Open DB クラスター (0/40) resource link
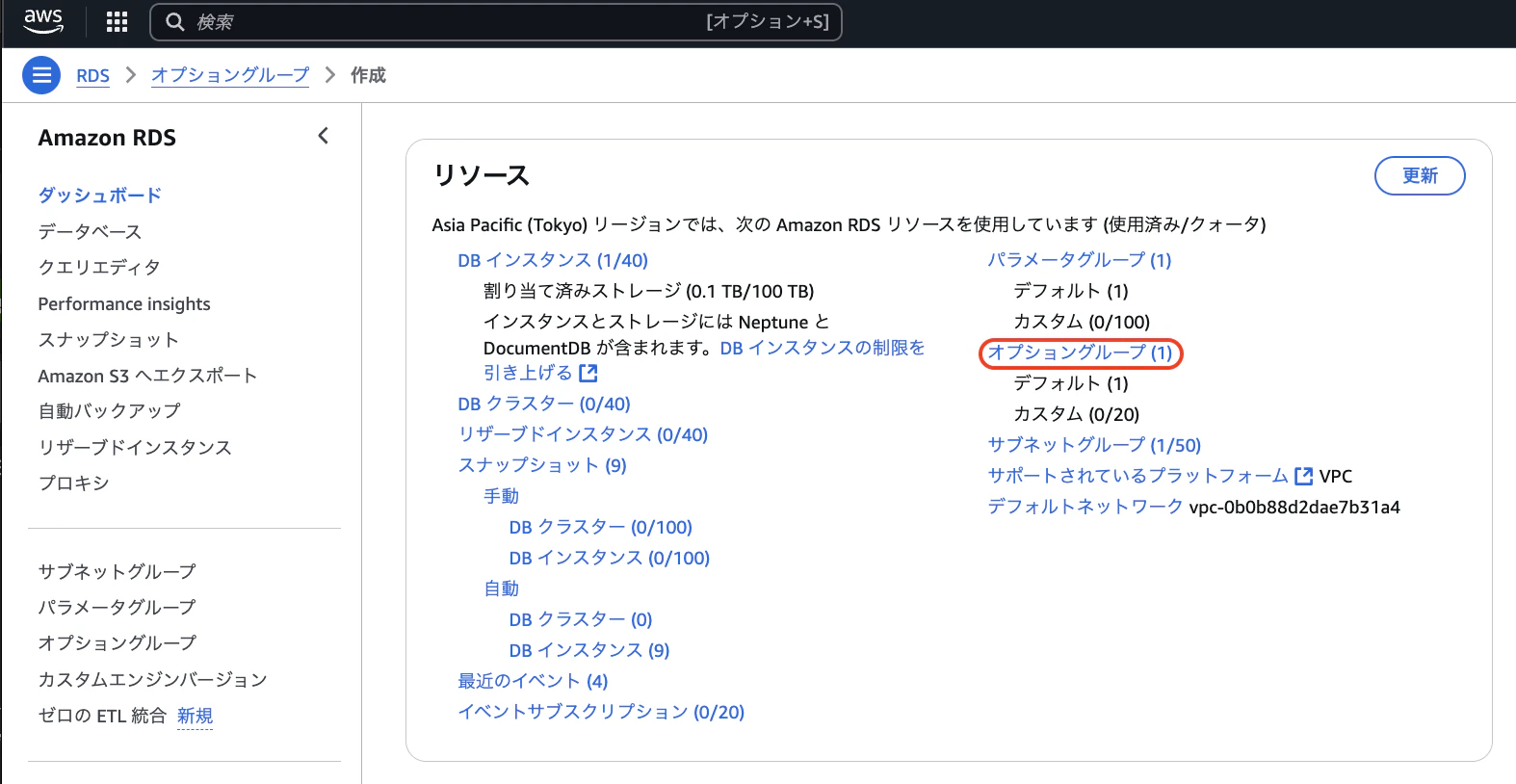Image resolution: width=1516 pixels, height=784 pixels. [544, 404]
